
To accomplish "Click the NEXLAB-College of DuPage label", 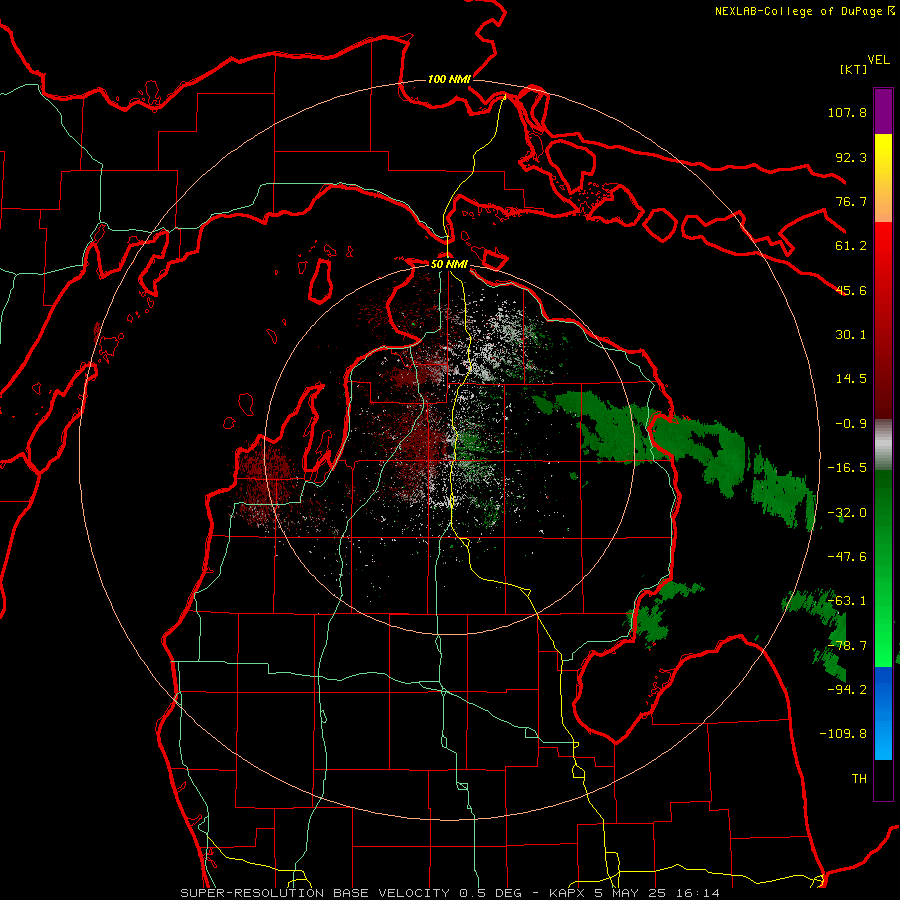I will [x=798, y=11].
